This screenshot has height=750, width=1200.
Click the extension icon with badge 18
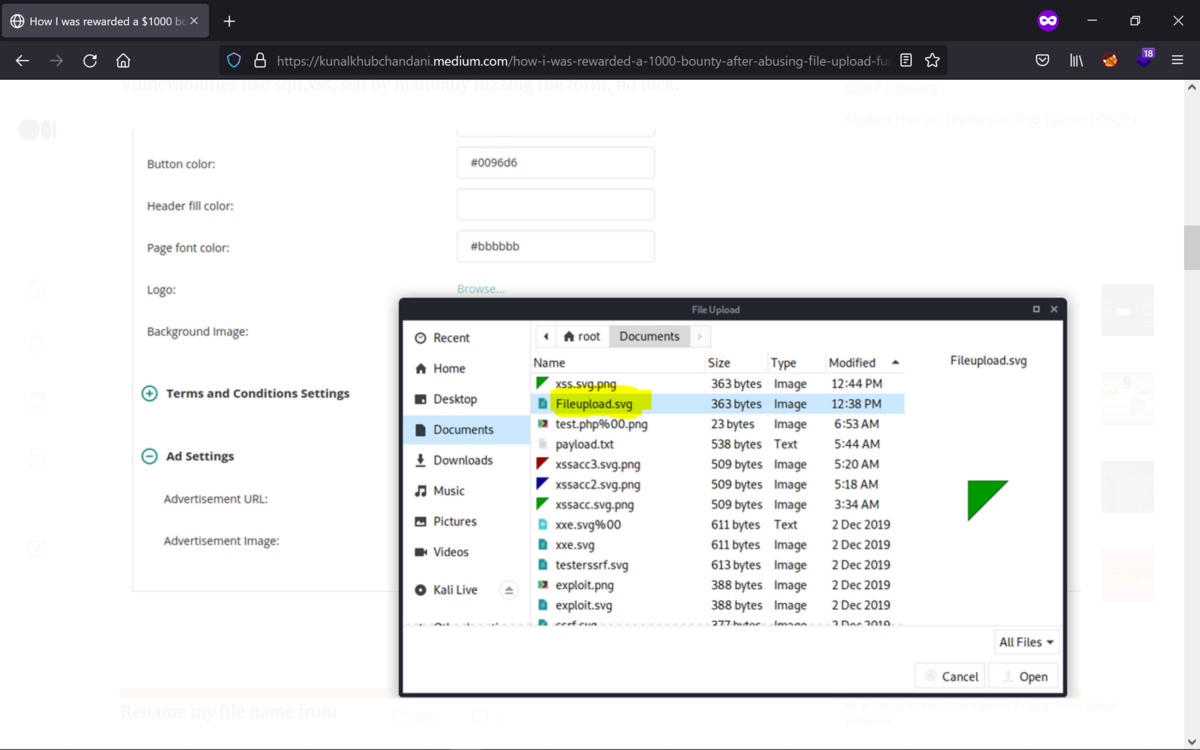(x=1143, y=59)
